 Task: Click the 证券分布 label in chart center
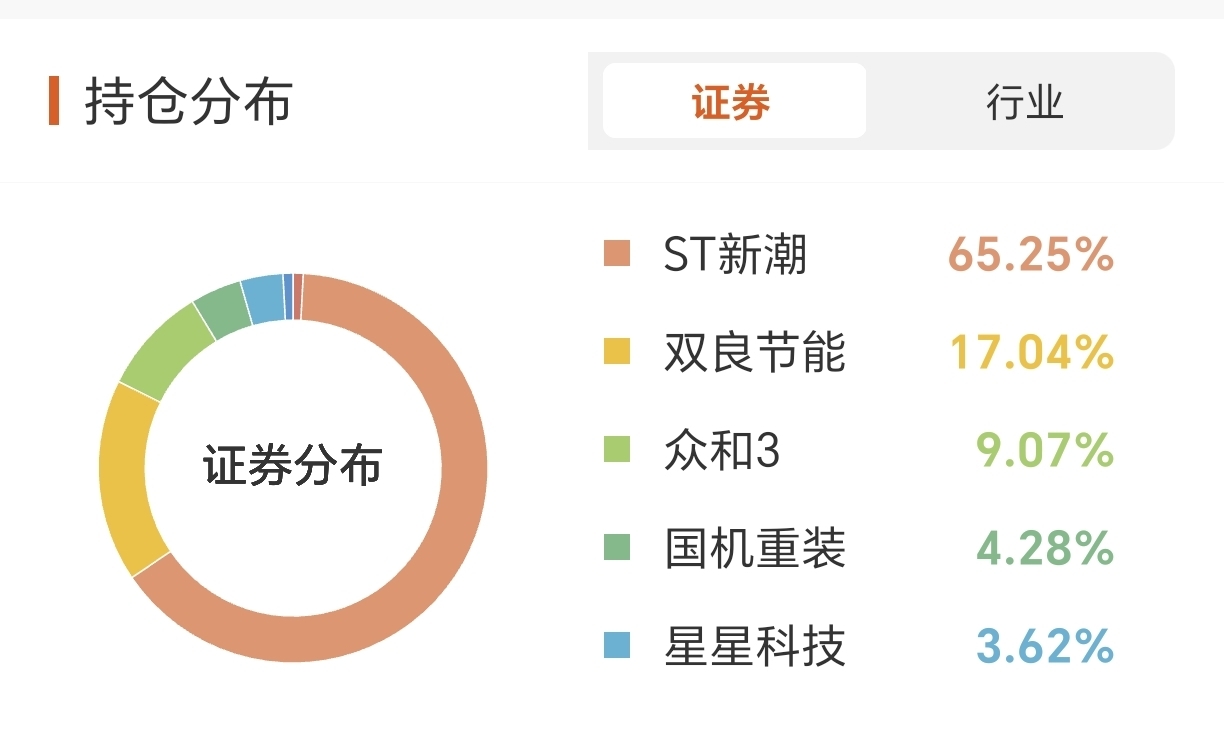293,466
